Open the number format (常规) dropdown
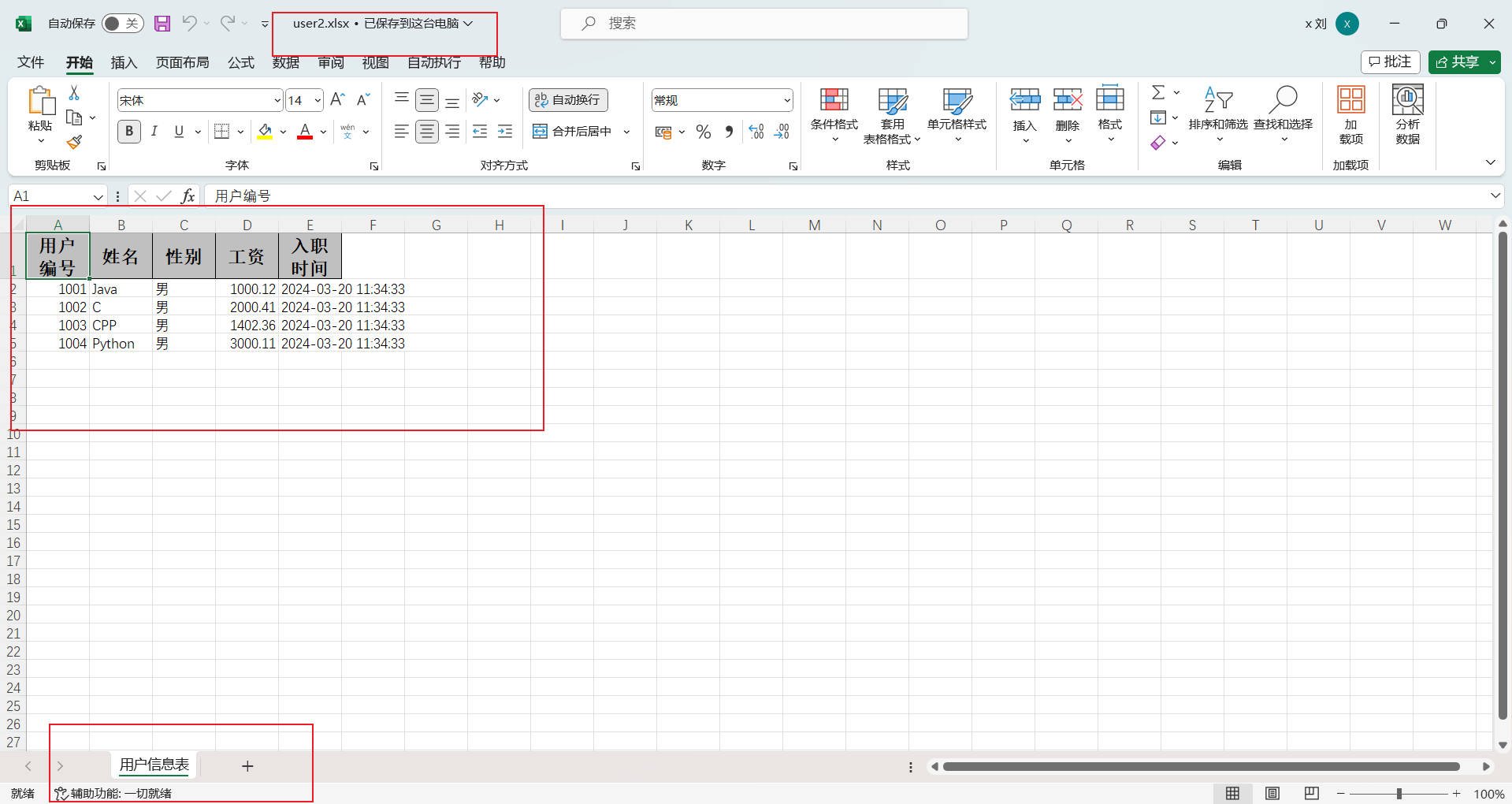The image size is (1512, 804). (786, 101)
